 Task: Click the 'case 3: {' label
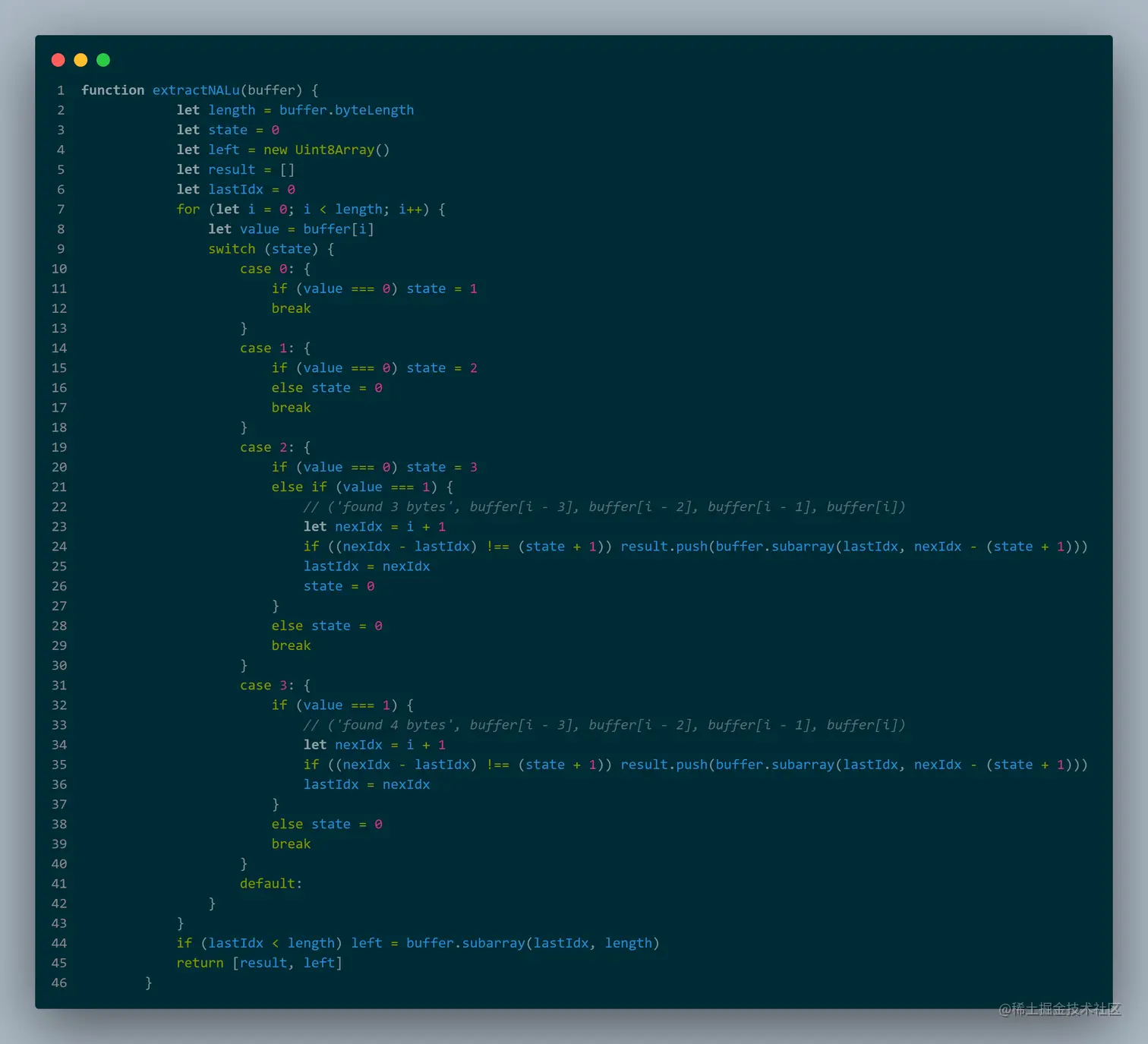[x=275, y=685]
